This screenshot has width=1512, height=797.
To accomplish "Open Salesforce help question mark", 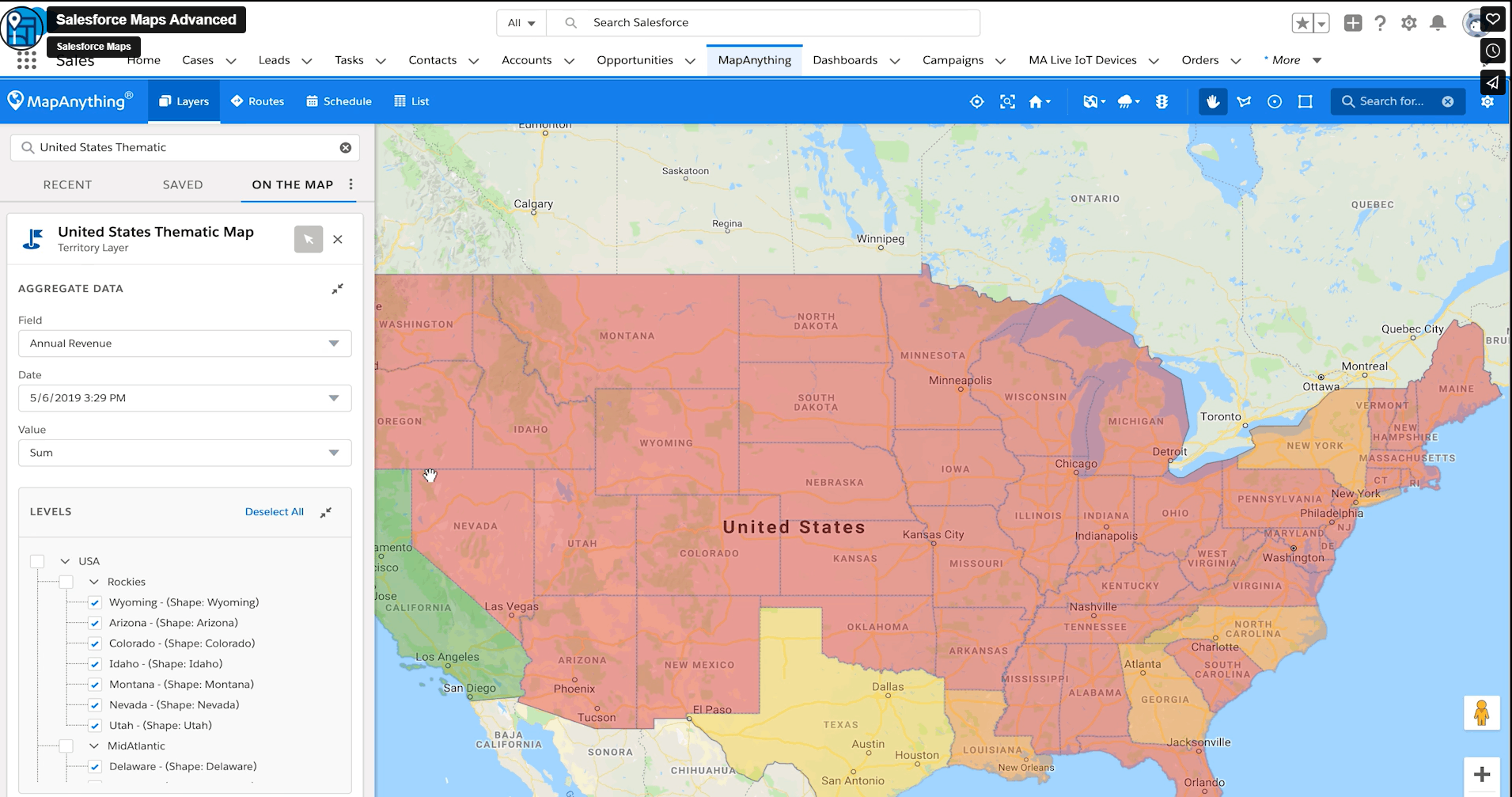I will (x=1381, y=23).
